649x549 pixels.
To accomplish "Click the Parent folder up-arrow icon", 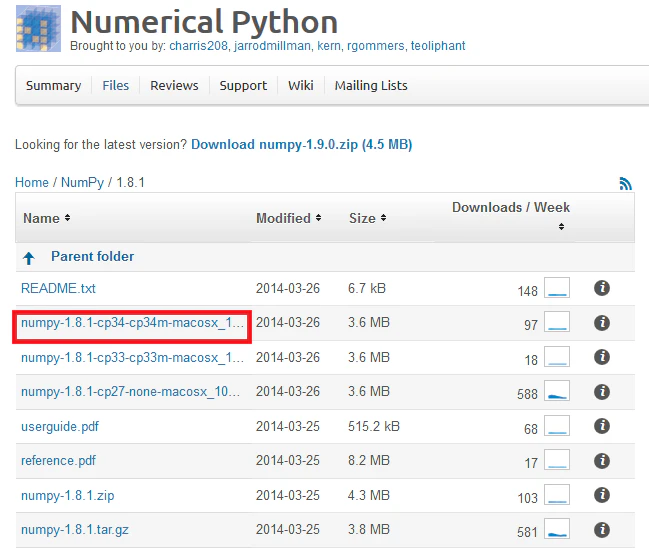I will coord(29,258).
